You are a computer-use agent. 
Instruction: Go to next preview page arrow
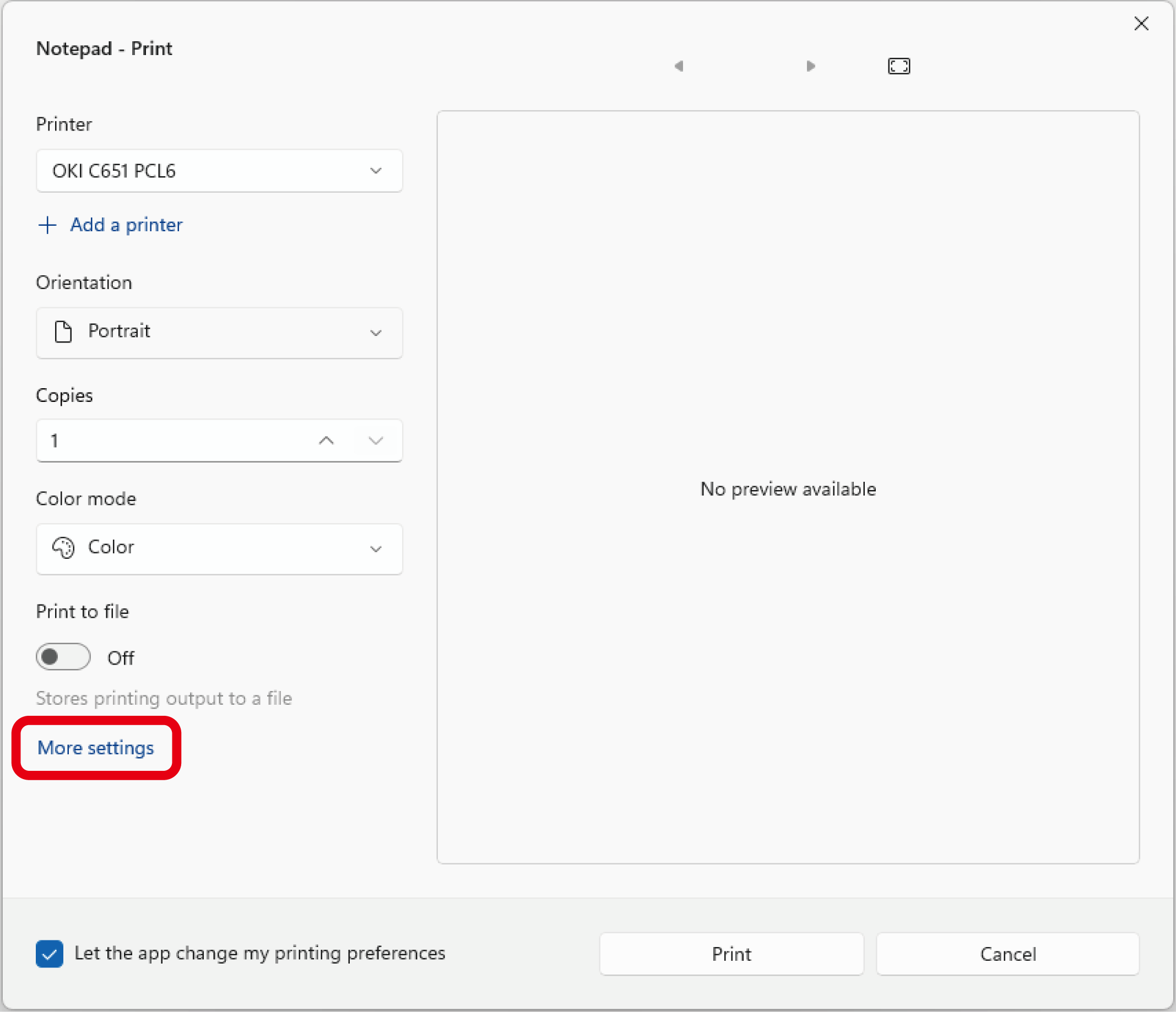pos(810,66)
